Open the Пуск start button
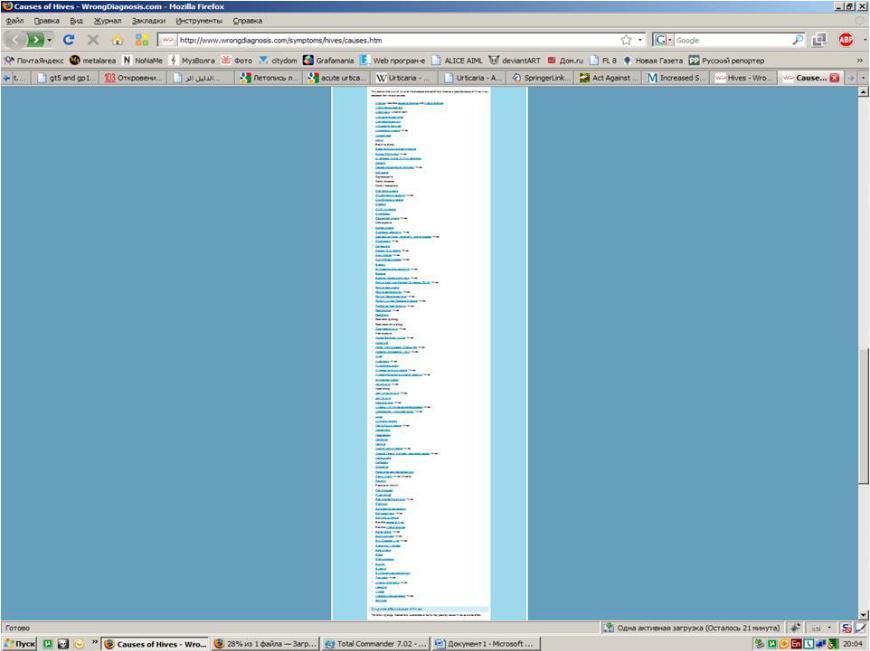Screen dimensions: 870x651 pos(19,644)
